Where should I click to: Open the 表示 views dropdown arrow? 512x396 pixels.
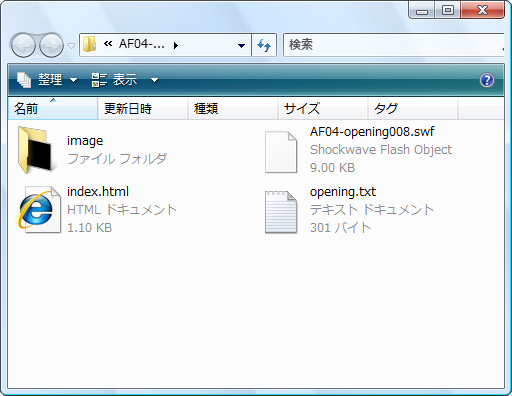click(x=154, y=80)
